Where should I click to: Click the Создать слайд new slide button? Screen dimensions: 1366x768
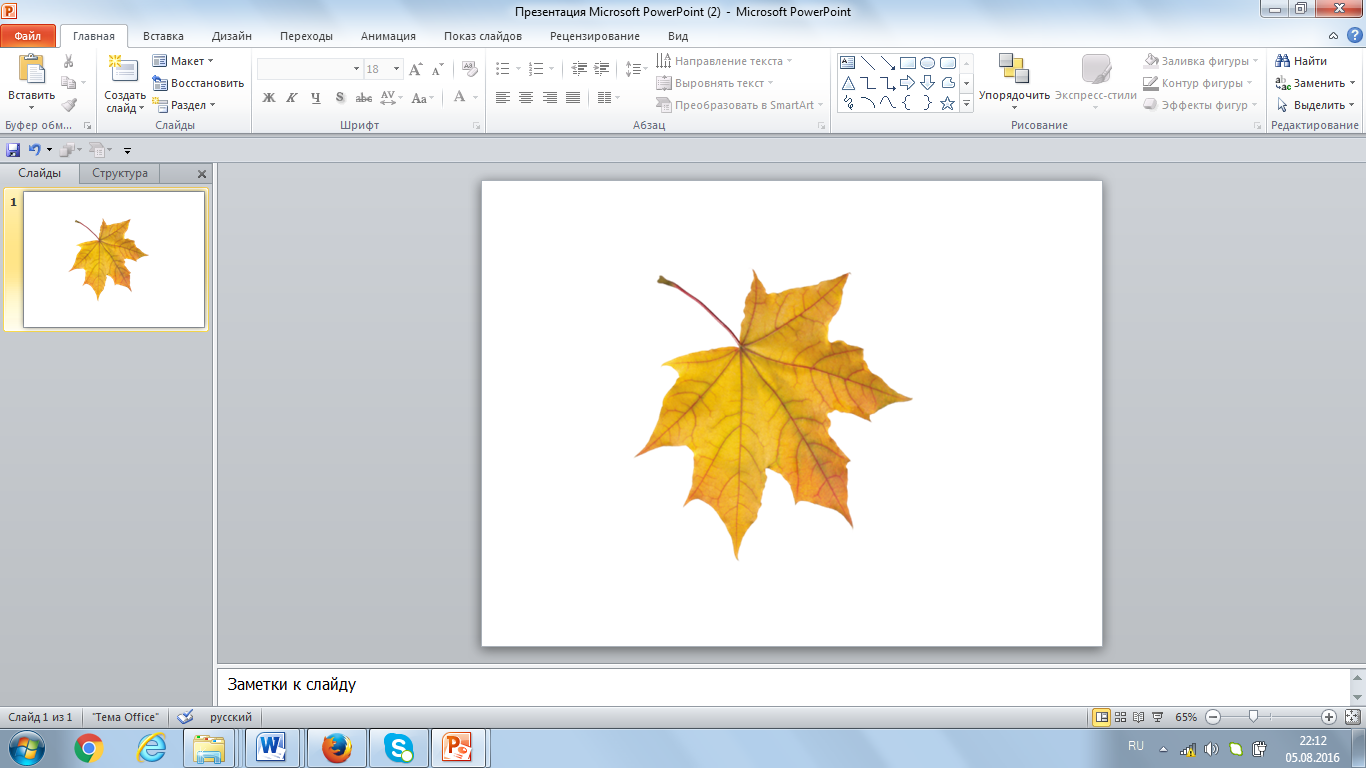pyautogui.click(x=125, y=83)
